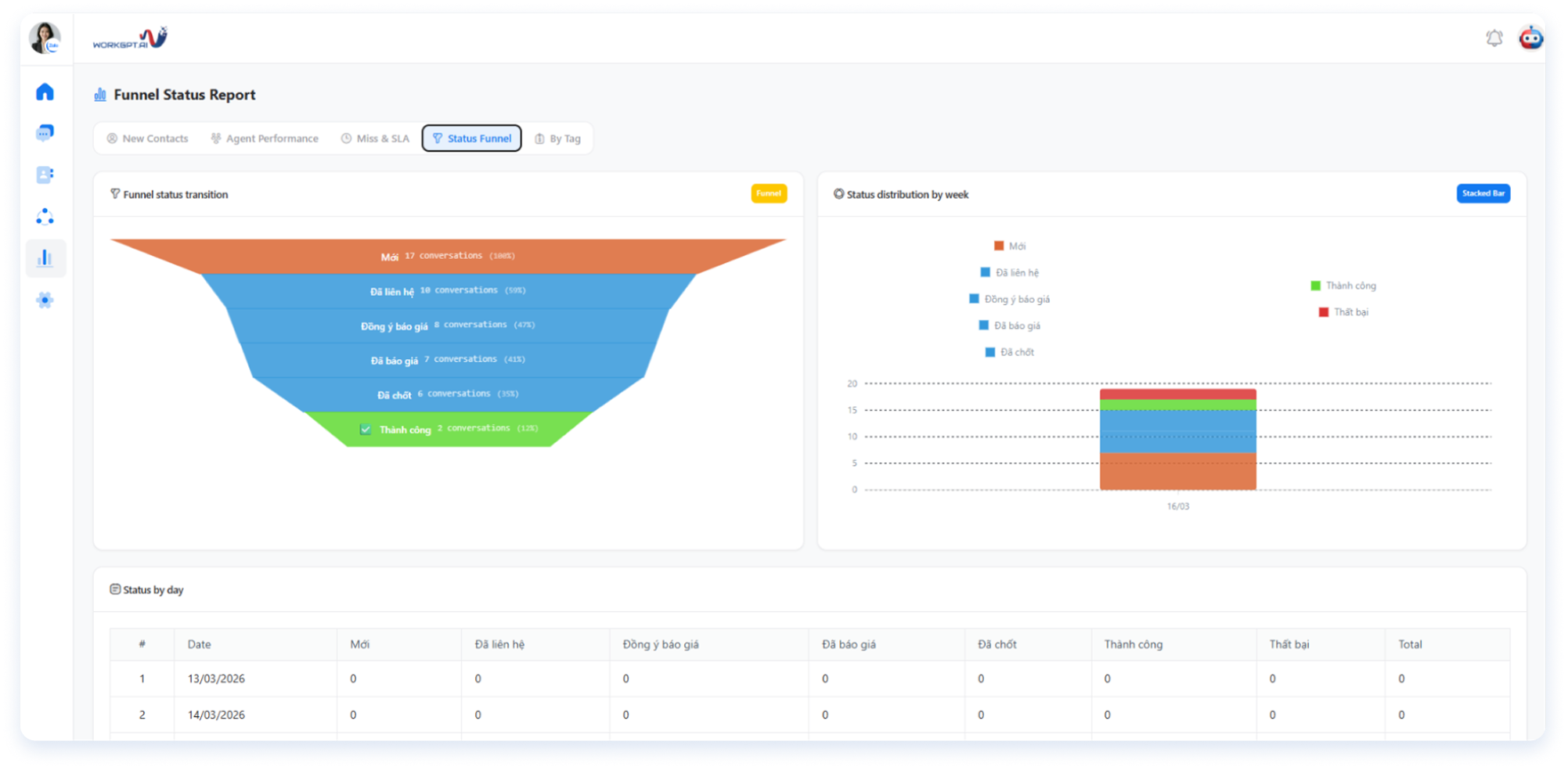Open the chat conversations sidebar icon

[45, 133]
